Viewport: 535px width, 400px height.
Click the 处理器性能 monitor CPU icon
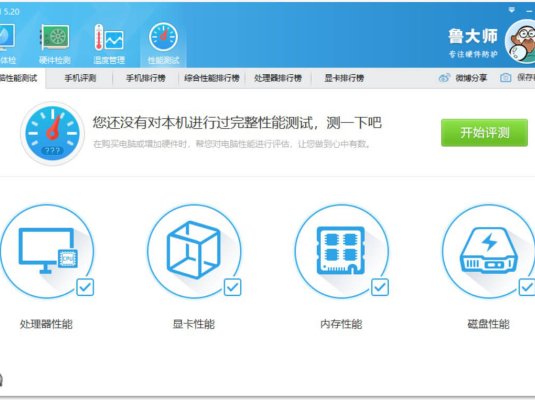point(48,251)
